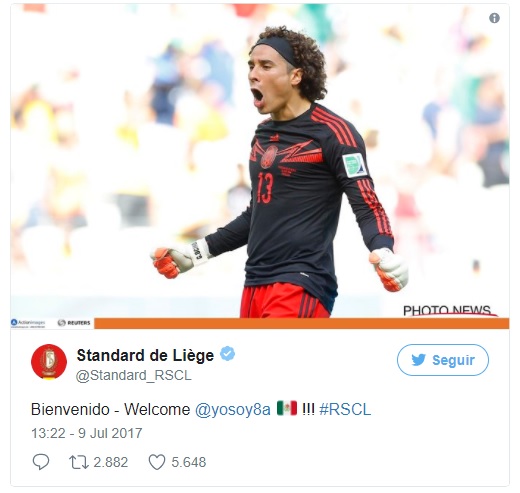Viewport: 520px width, 493px height.
Task: Click the info icon on tweet image
Action: 494,18
